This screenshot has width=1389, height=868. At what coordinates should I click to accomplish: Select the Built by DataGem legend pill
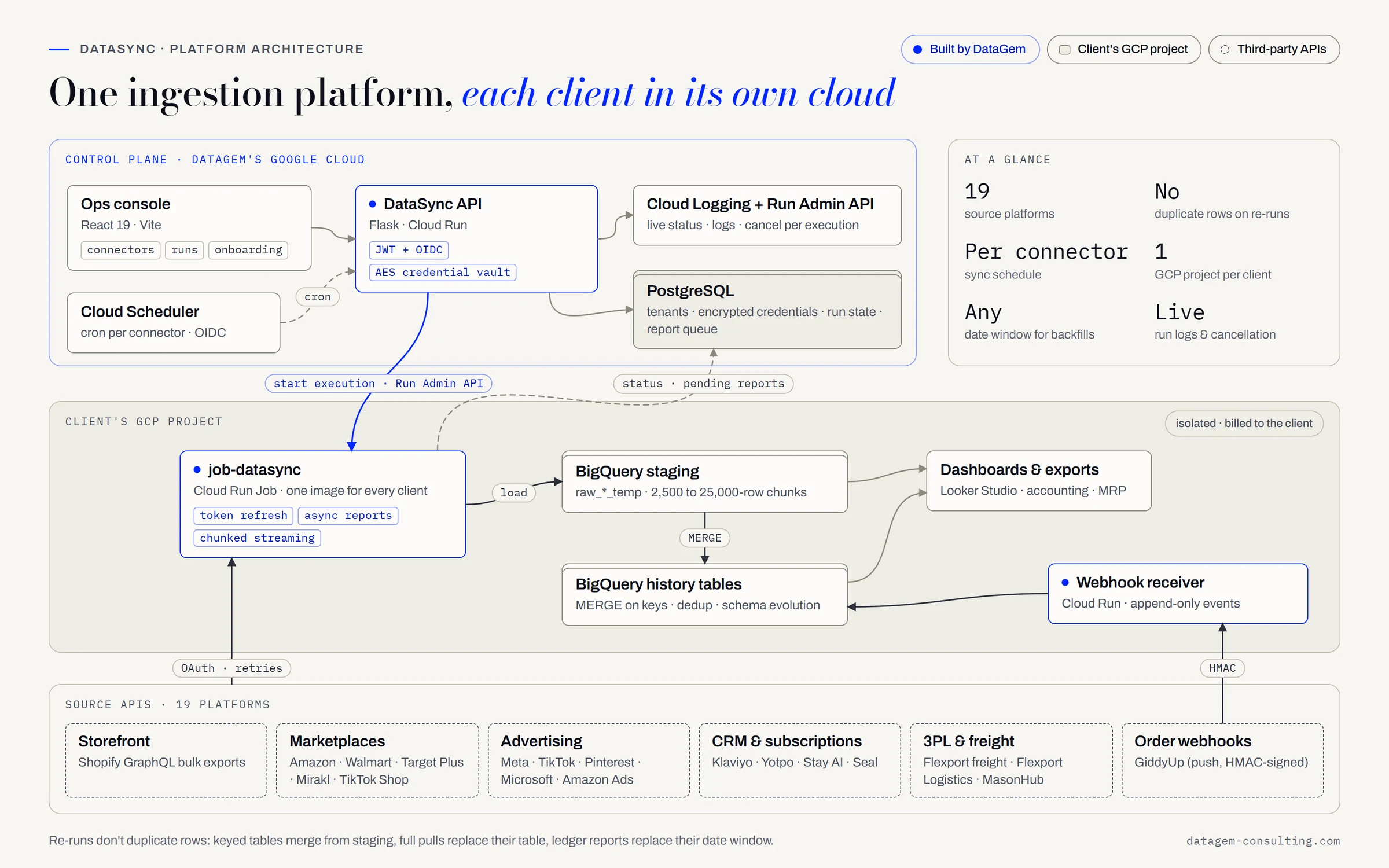coord(970,50)
